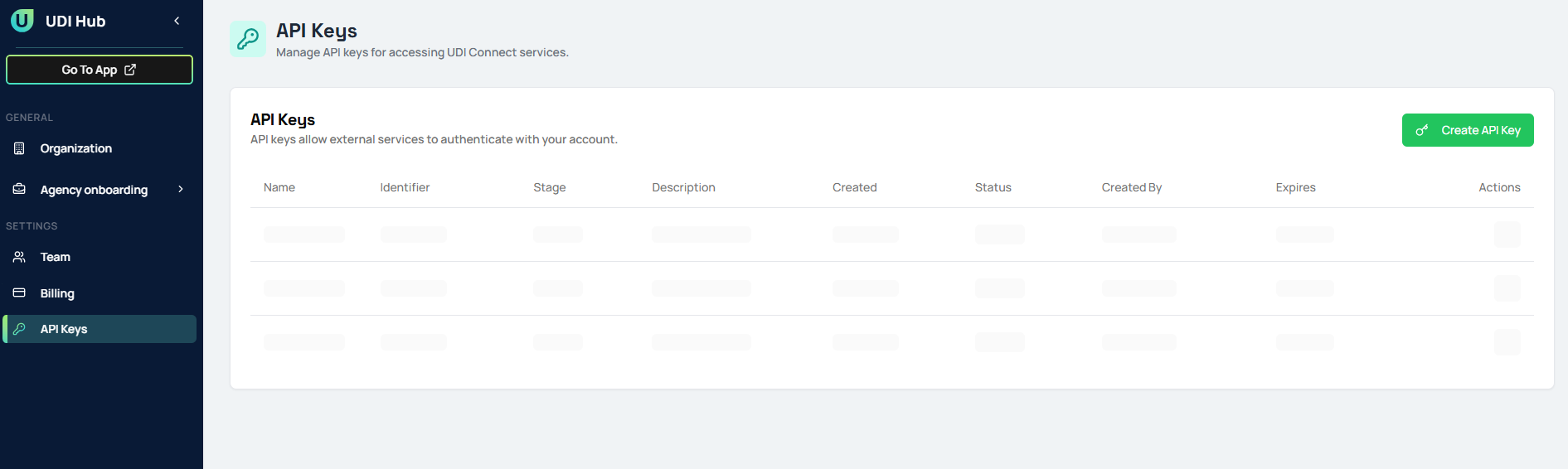Click the UDI Hub logo icon

tap(22, 21)
